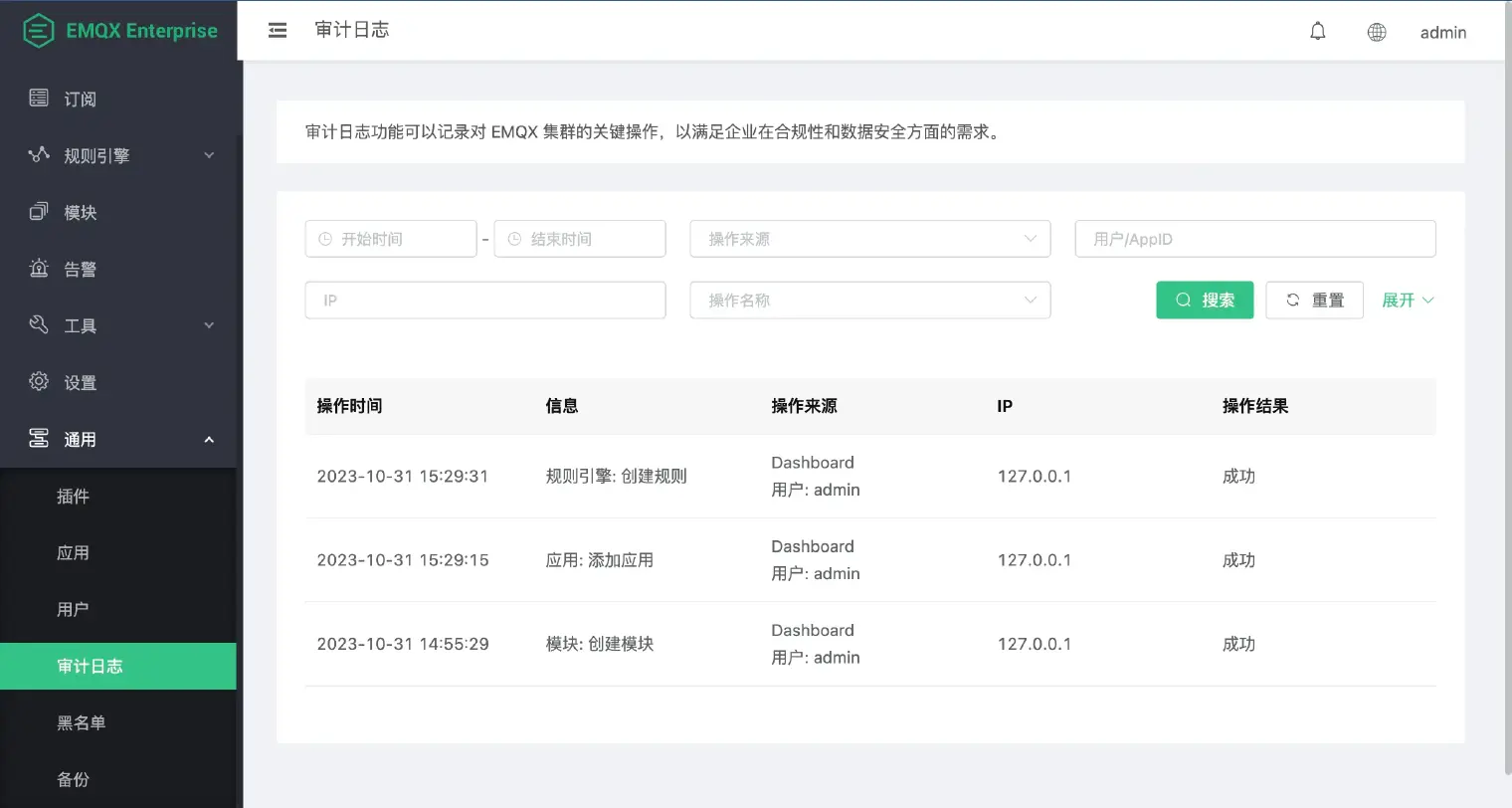The width and height of the screenshot is (1512, 808).
Task: Click 成功 in the 创建模块 row
Action: (x=1238, y=644)
